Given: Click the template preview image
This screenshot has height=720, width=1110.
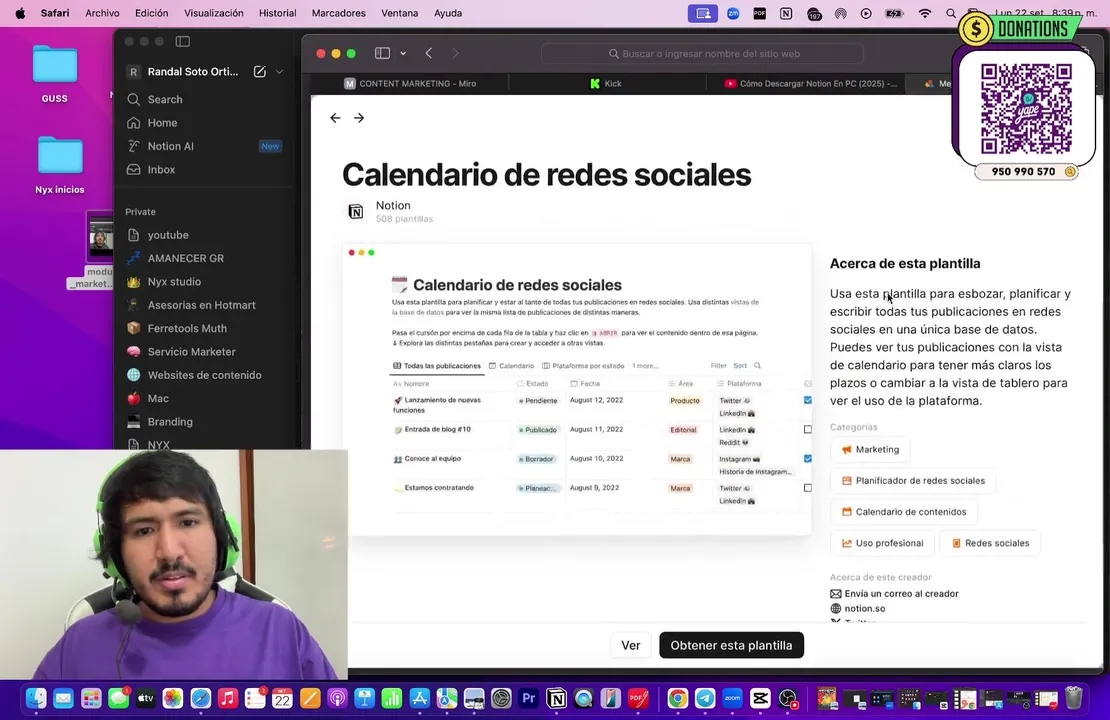Looking at the screenshot, I should click(579, 389).
